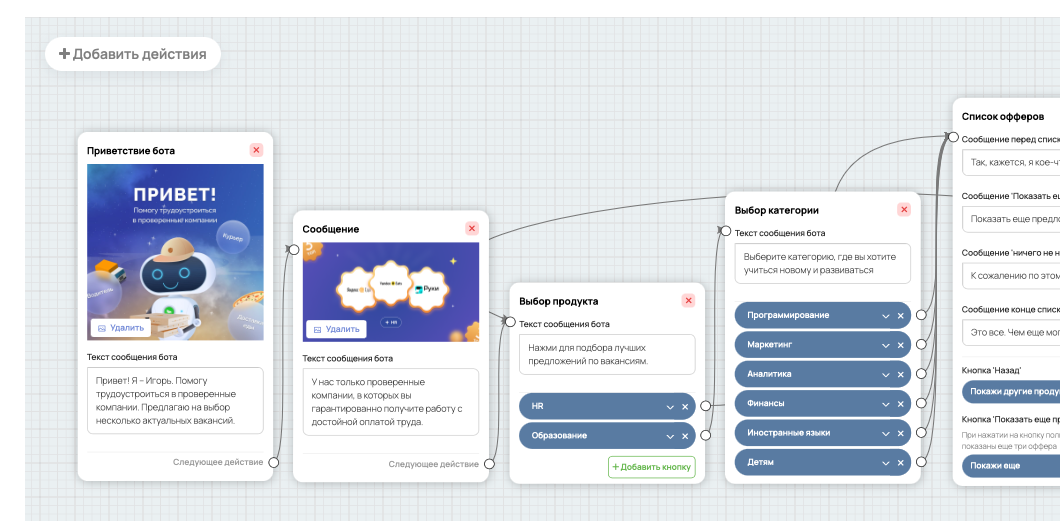Expand the Иностранные языки chevron
This screenshot has width=1060, height=521.
(886, 433)
